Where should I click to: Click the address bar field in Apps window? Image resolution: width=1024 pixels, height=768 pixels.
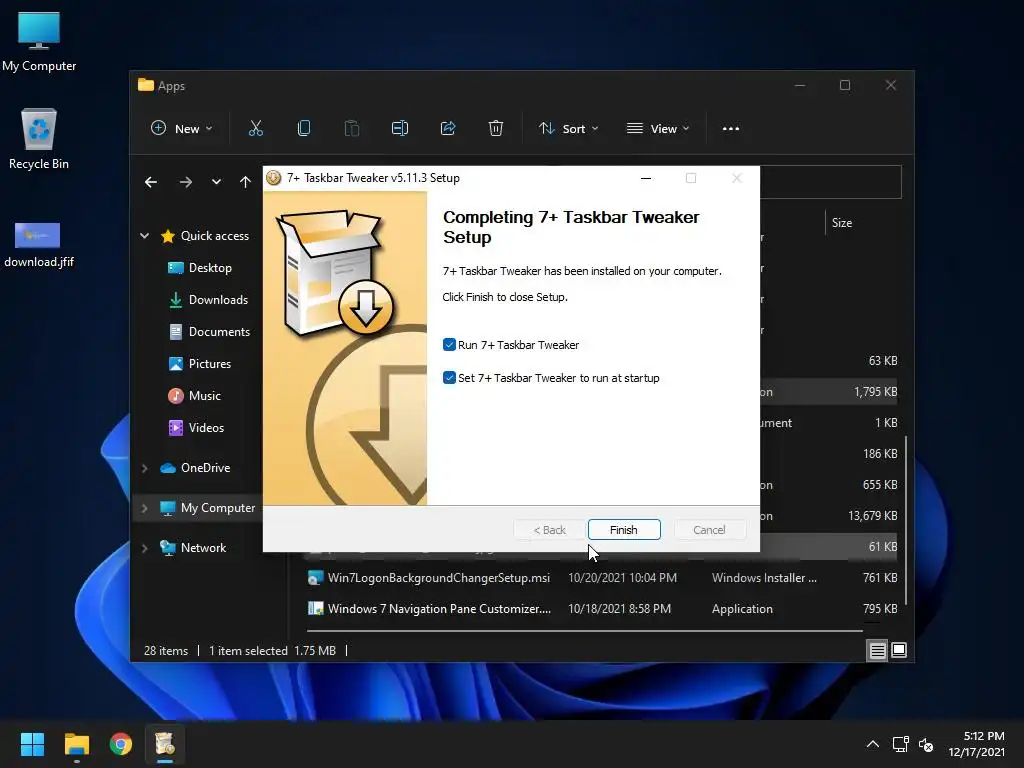(x=831, y=182)
